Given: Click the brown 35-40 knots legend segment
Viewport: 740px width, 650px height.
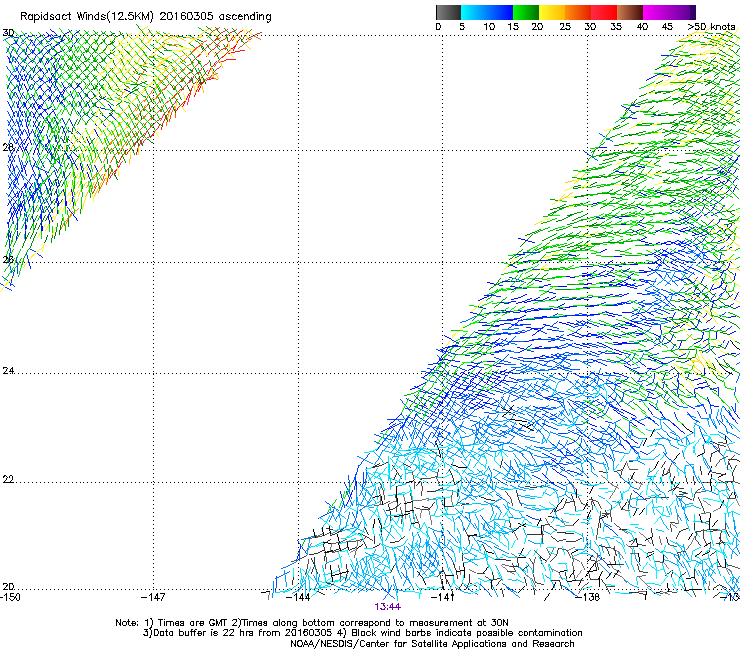Looking at the screenshot, I should click(x=630, y=12).
